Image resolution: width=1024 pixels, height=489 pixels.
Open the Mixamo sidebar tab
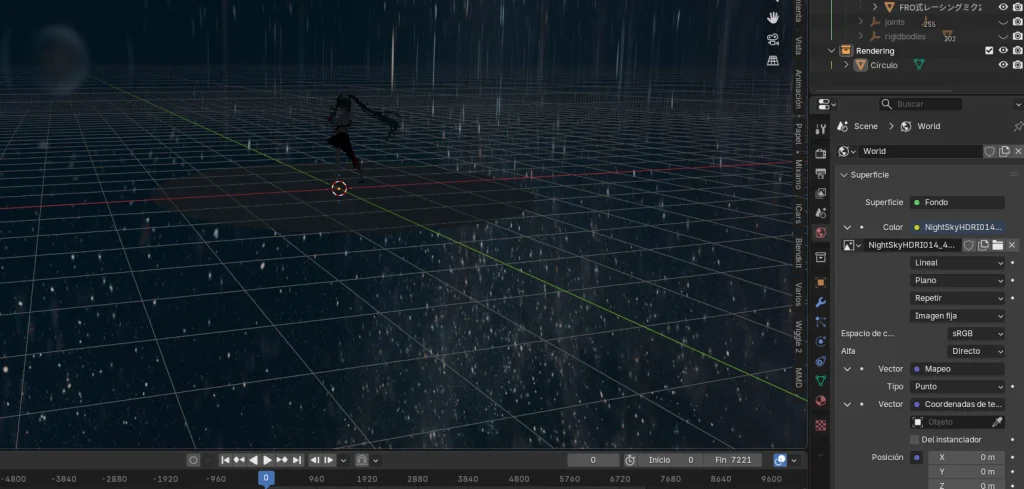coord(798,174)
